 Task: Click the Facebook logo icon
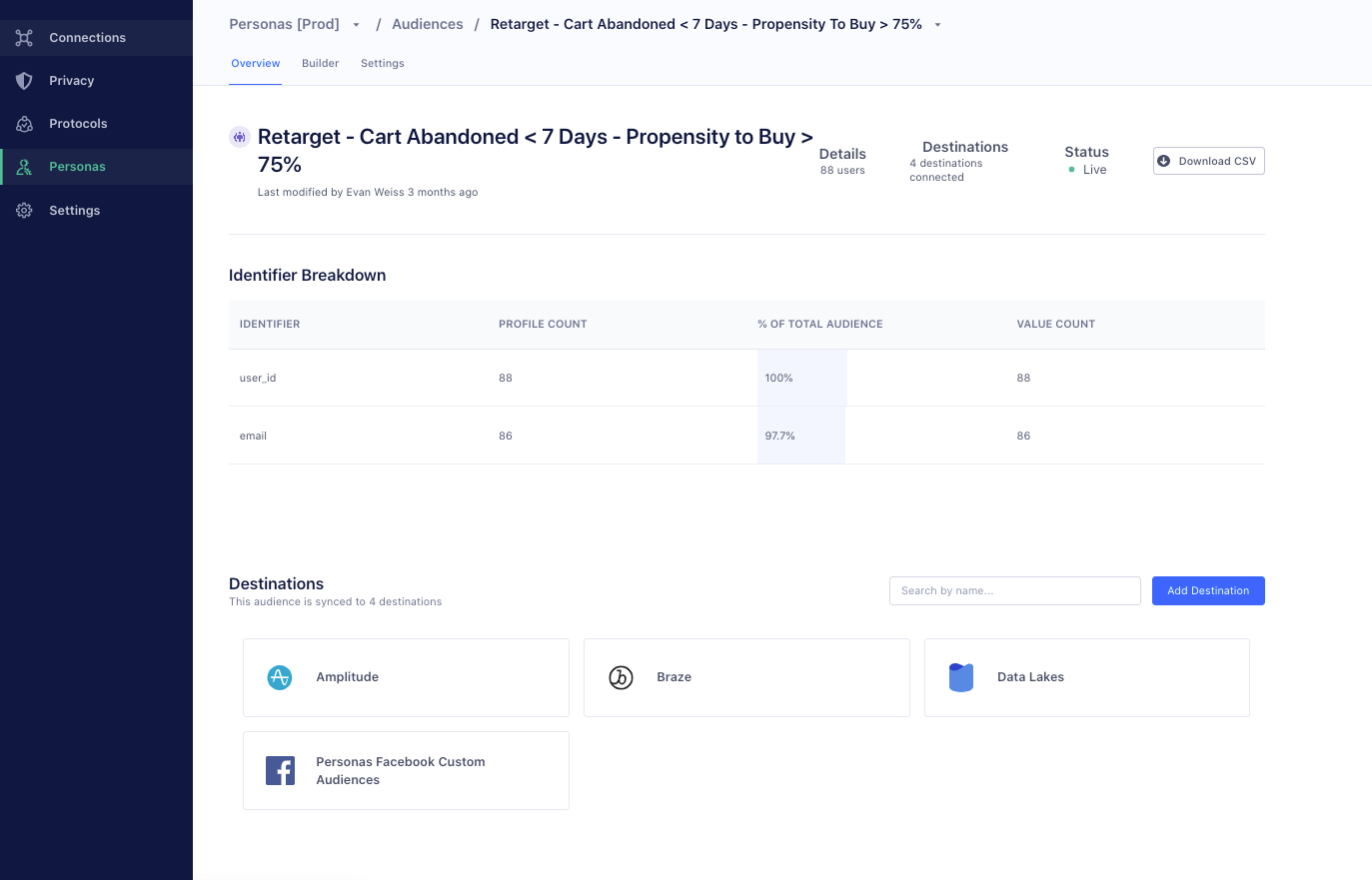tap(280, 770)
